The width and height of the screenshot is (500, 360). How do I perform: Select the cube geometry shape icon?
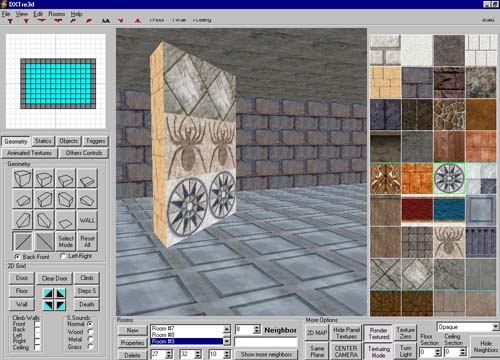click(23, 178)
